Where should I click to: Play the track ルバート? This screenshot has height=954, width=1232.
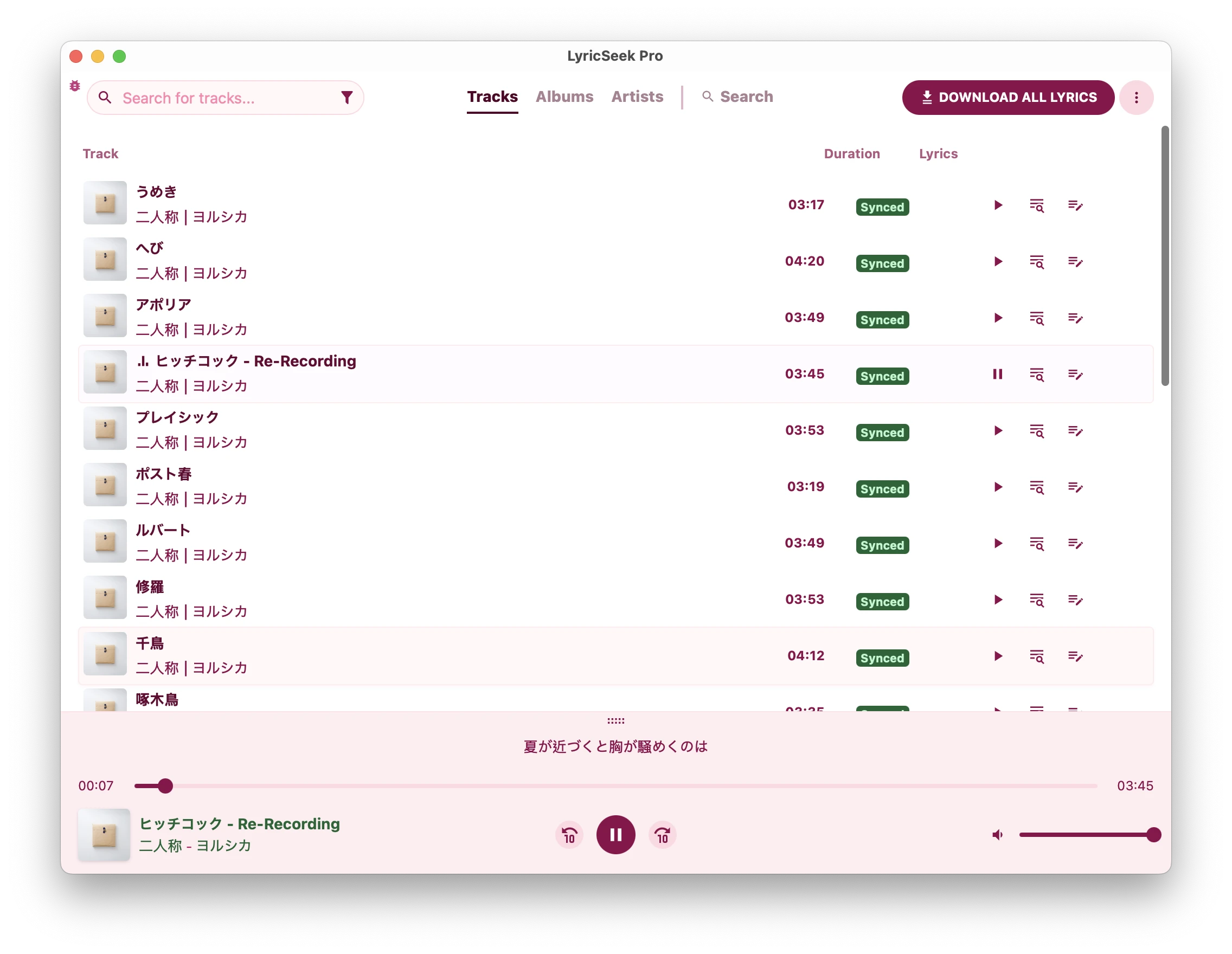998,544
